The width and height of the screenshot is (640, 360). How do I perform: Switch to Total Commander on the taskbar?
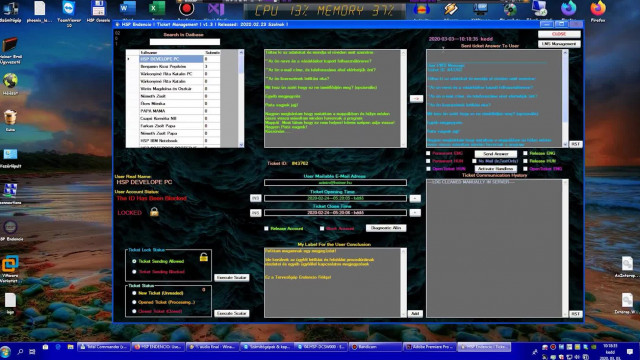click(104, 347)
